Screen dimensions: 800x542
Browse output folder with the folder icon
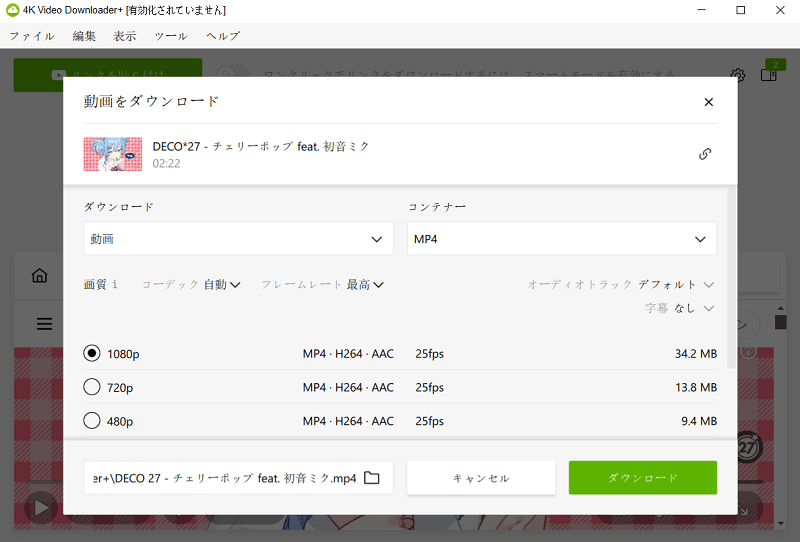(371, 478)
